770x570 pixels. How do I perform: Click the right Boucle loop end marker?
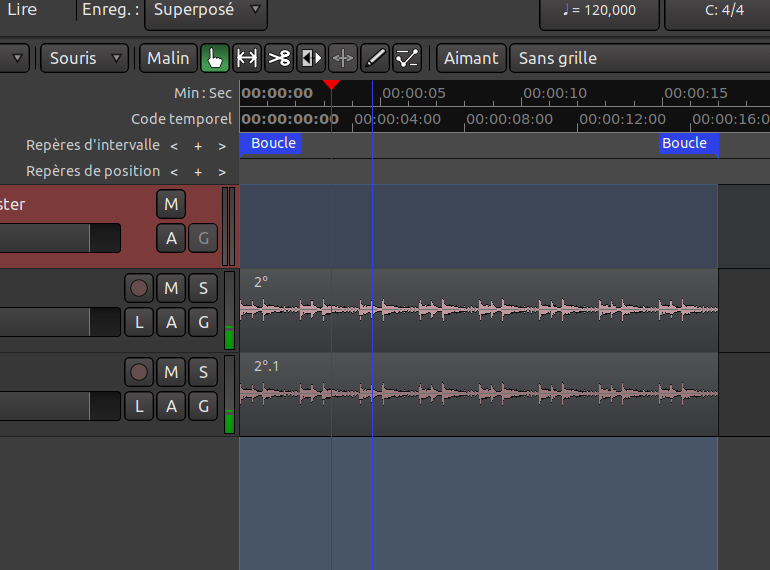[686, 144]
